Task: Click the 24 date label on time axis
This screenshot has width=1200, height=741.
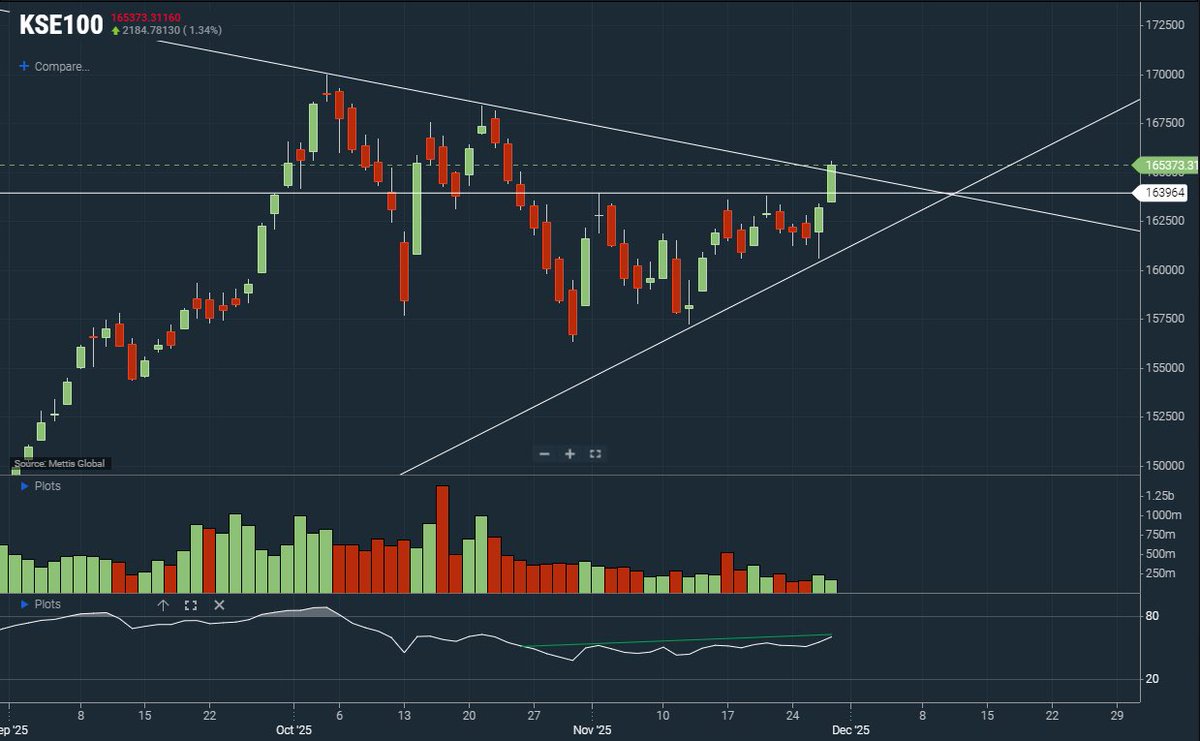Action: 793,715
